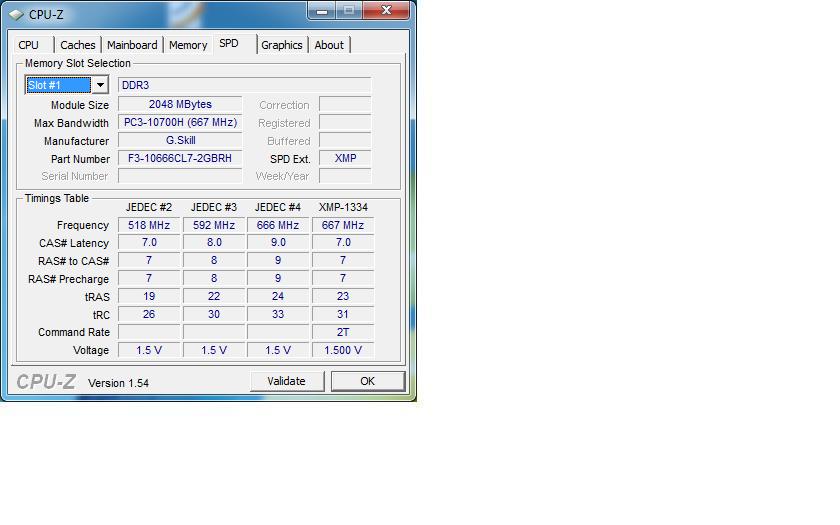Click the 1.500 V XMP voltage cell
The height and width of the screenshot is (525, 840).
coord(343,350)
